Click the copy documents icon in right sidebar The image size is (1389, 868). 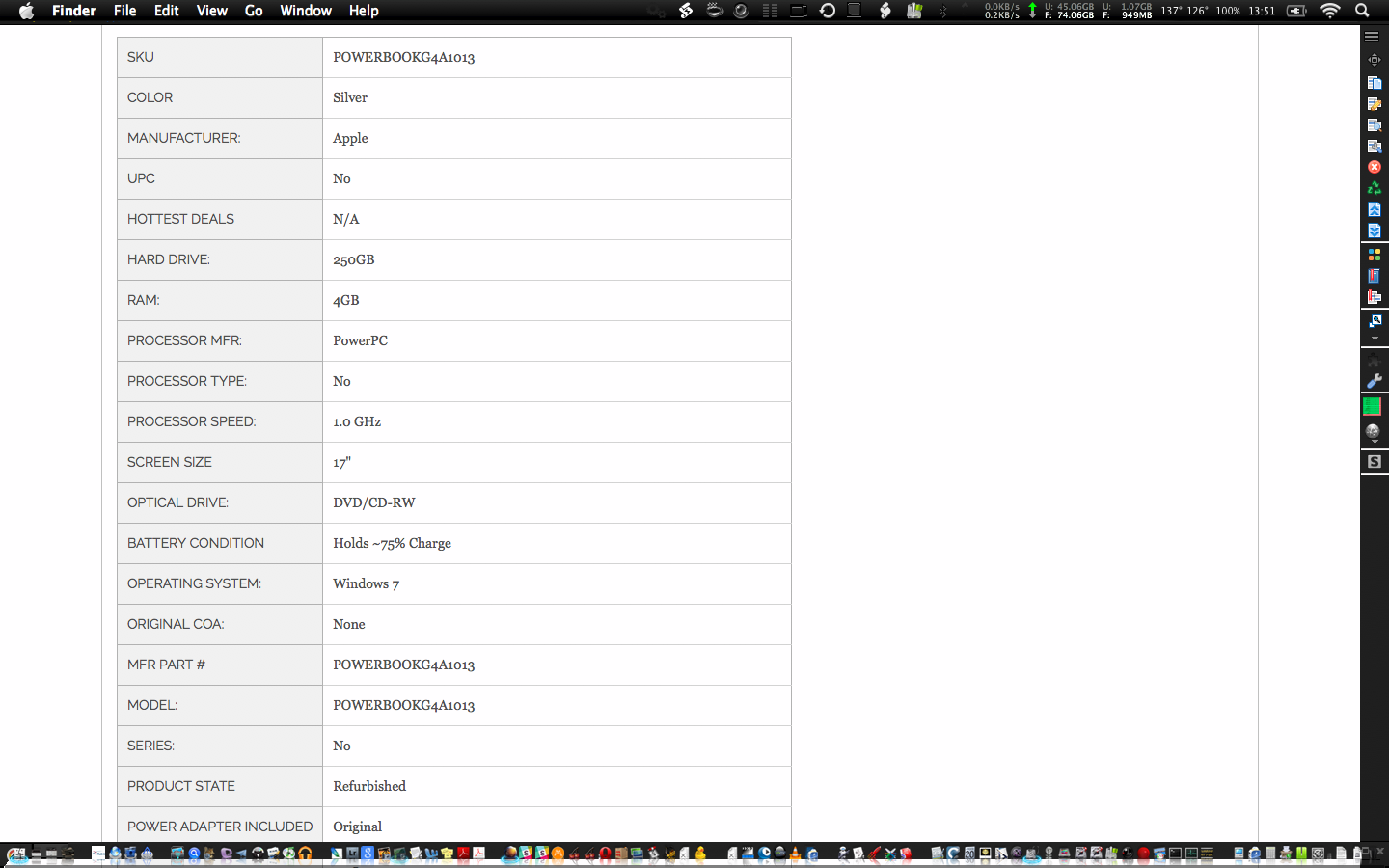tap(1375, 82)
